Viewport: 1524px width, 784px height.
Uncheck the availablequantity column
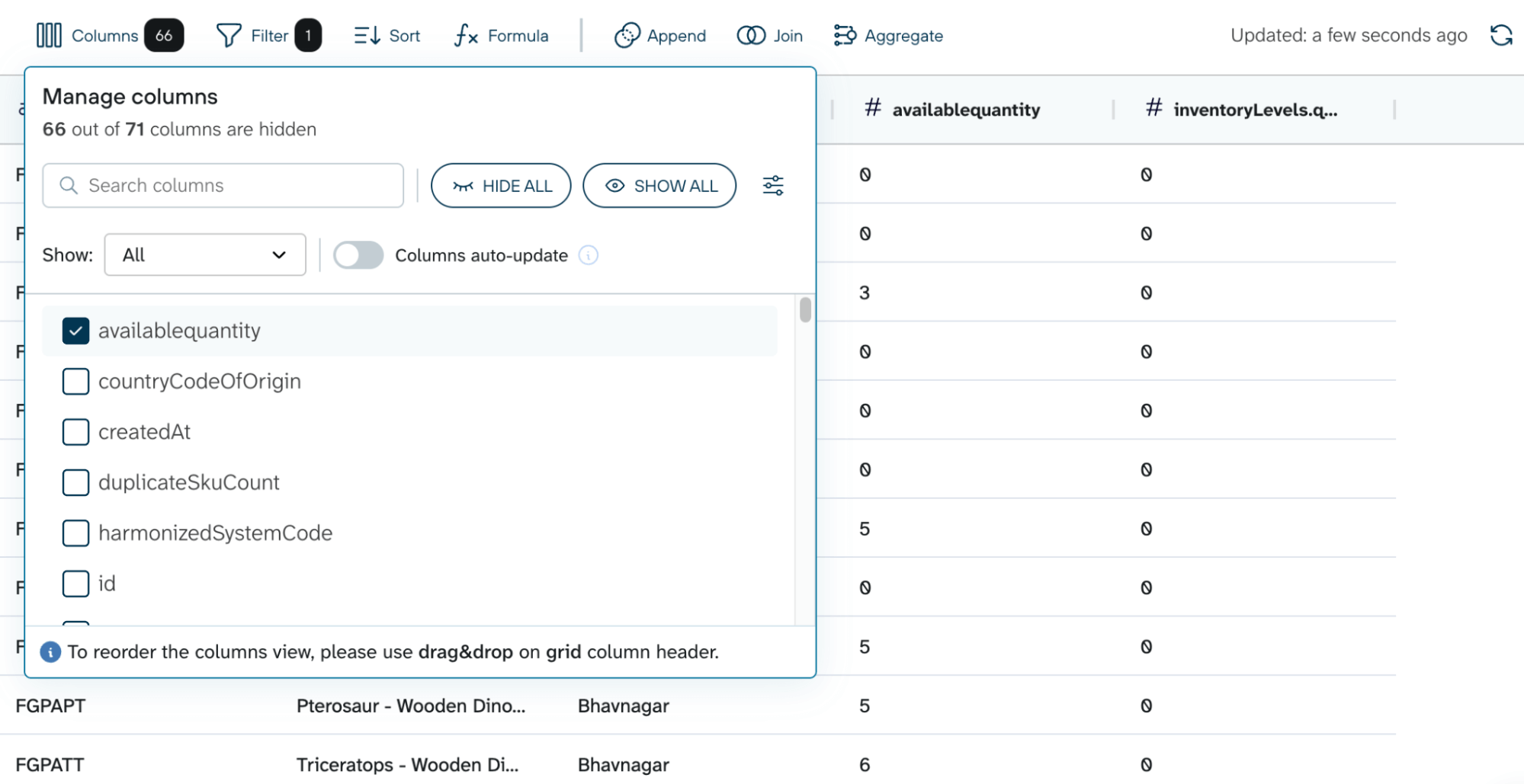click(x=75, y=331)
